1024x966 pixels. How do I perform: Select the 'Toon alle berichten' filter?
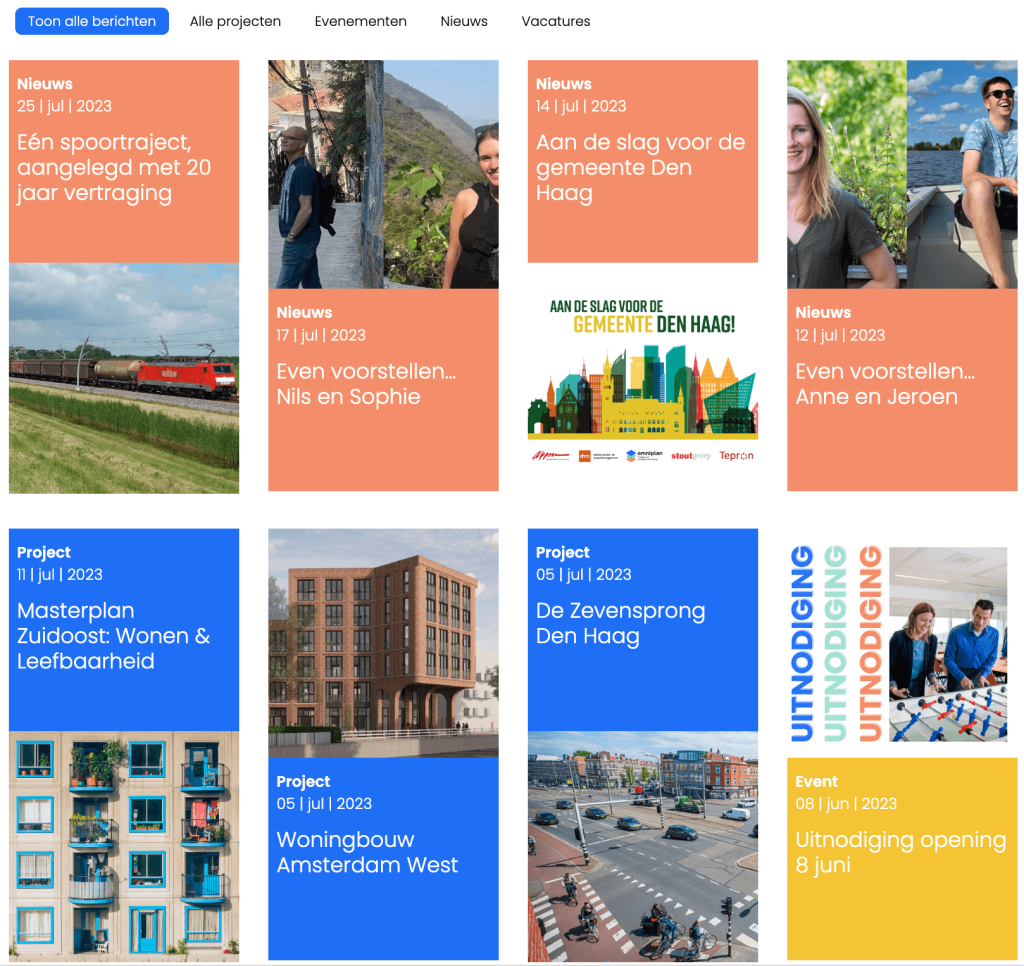91,20
